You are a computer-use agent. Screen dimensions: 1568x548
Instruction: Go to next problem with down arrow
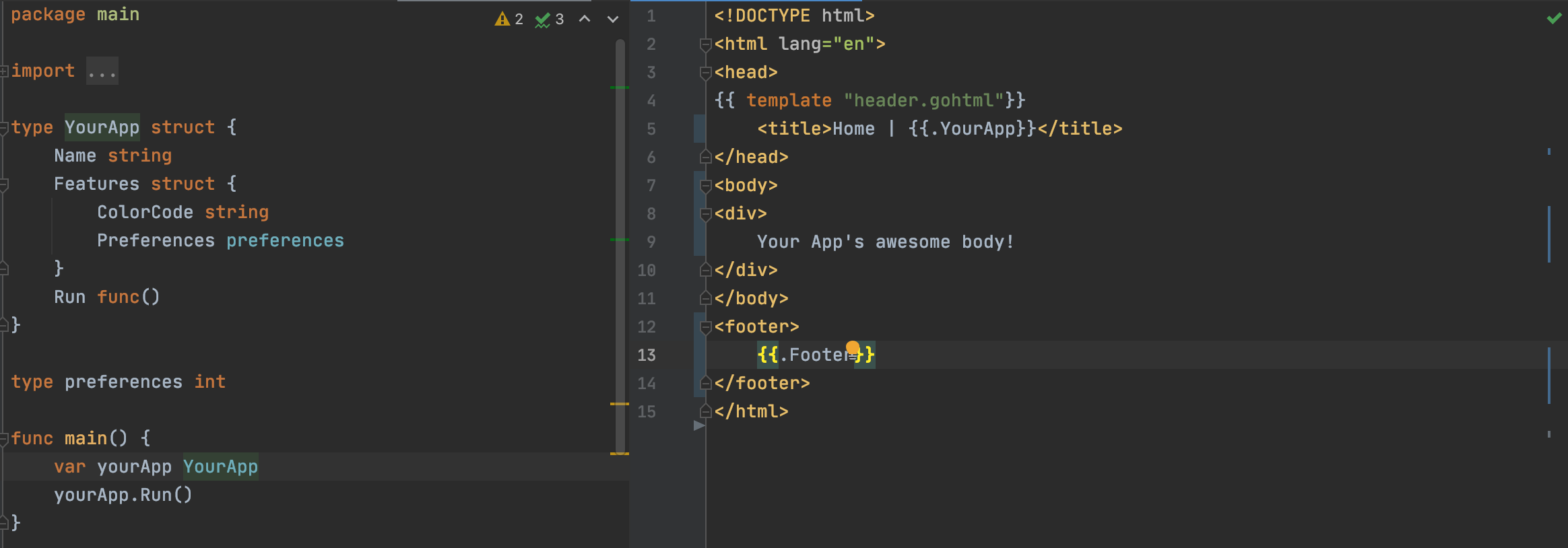click(612, 19)
